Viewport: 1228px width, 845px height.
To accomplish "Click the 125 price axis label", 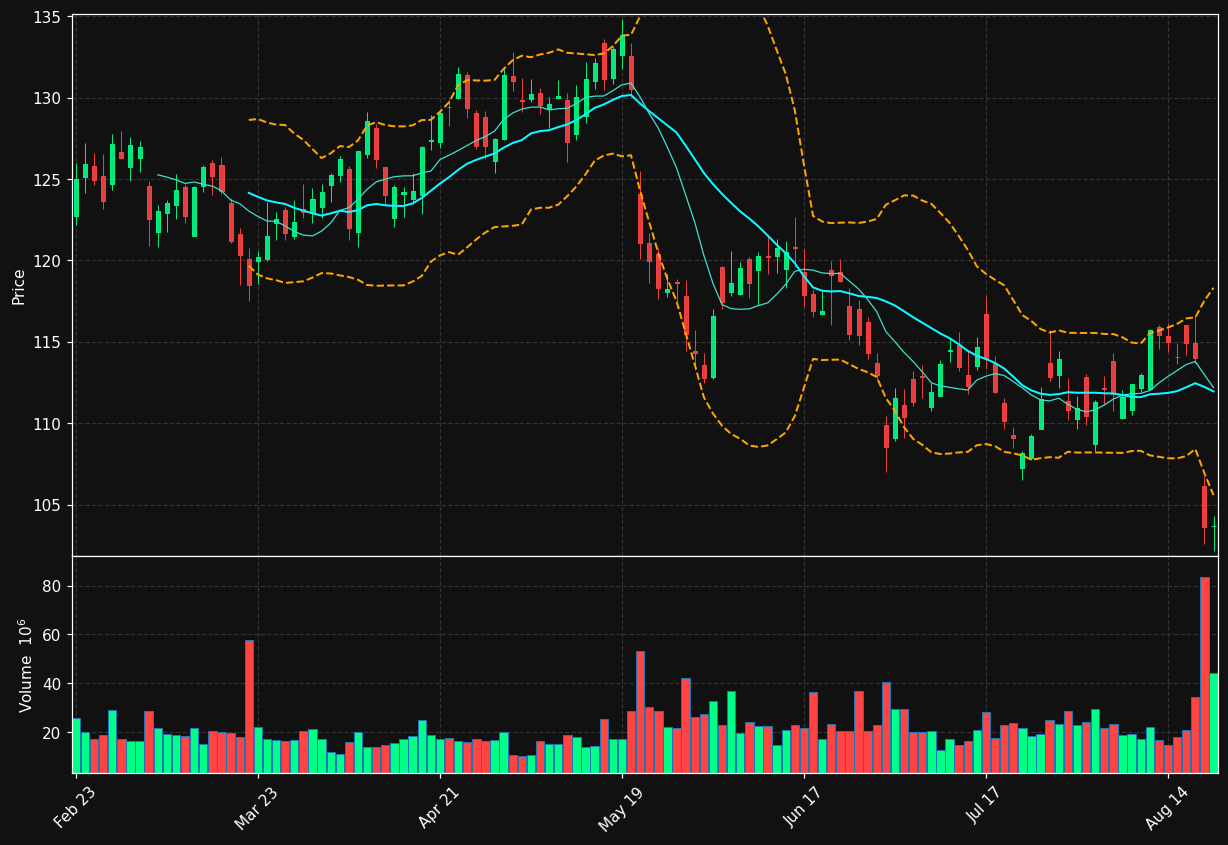I will pos(47,180).
